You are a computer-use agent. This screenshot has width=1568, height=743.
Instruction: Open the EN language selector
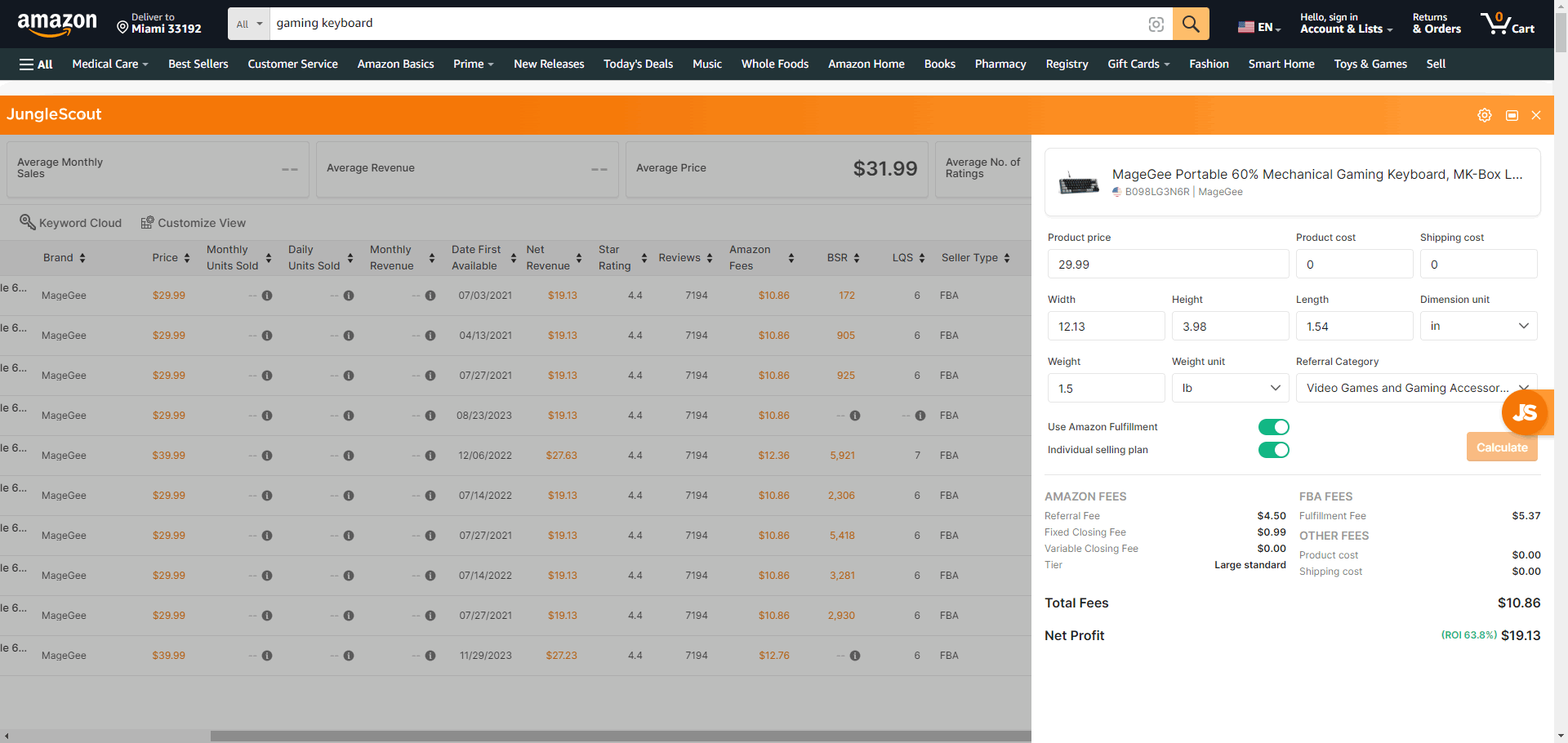coord(1259,27)
